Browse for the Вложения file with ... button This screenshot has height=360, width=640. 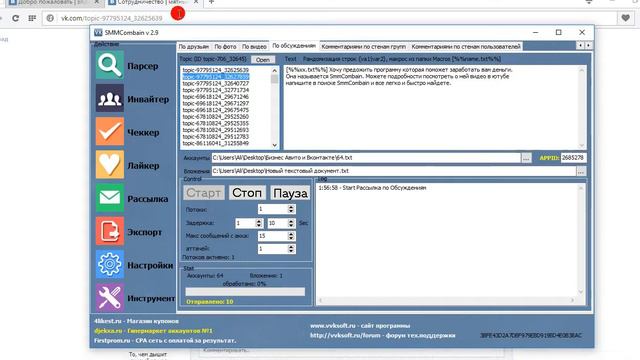(x=581, y=171)
